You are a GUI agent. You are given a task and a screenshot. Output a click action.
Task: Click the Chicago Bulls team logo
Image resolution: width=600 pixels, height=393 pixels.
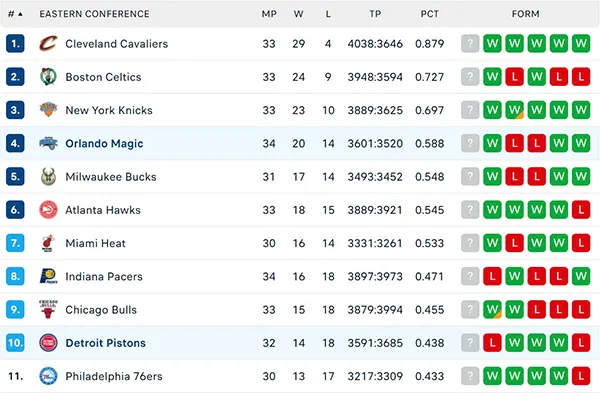(49, 309)
